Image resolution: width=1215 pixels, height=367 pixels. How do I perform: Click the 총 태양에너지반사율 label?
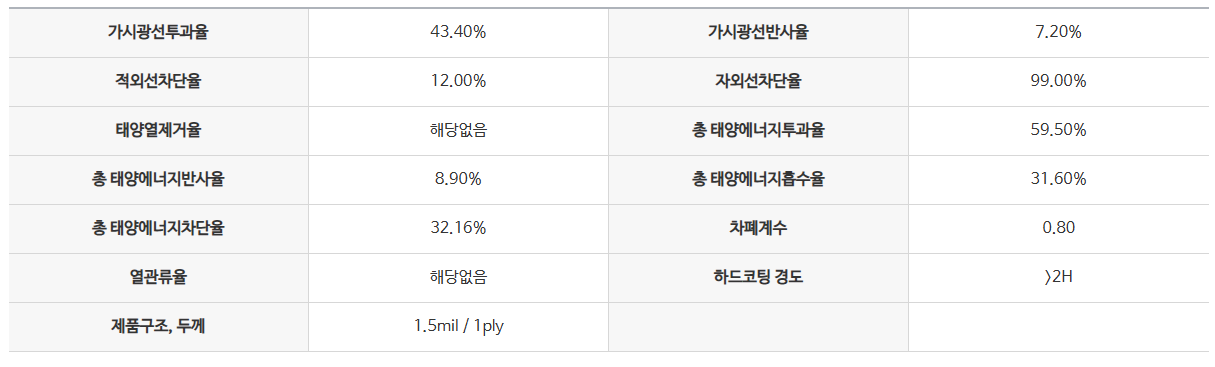tap(158, 179)
